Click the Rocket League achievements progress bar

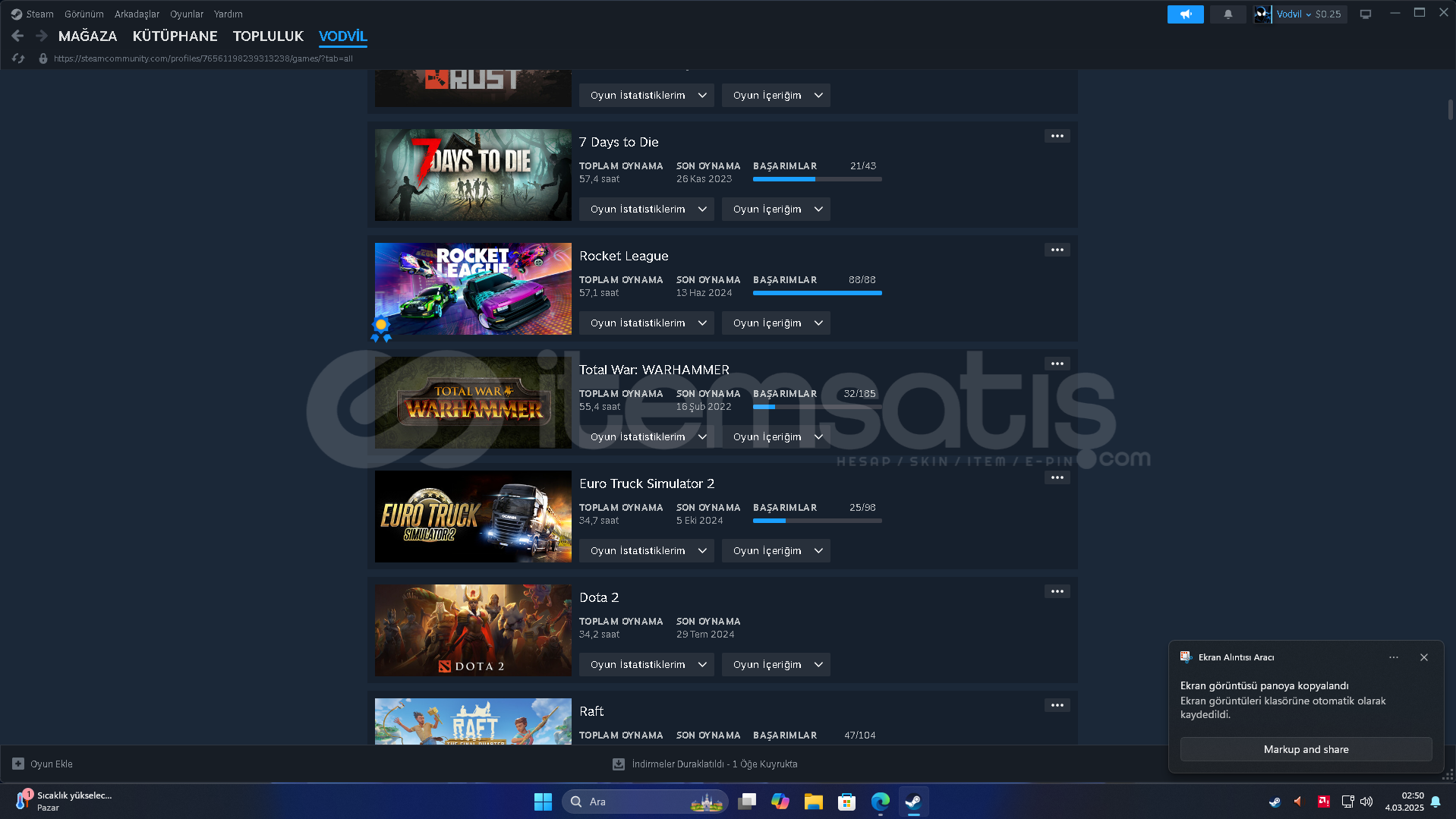coord(817,293)
